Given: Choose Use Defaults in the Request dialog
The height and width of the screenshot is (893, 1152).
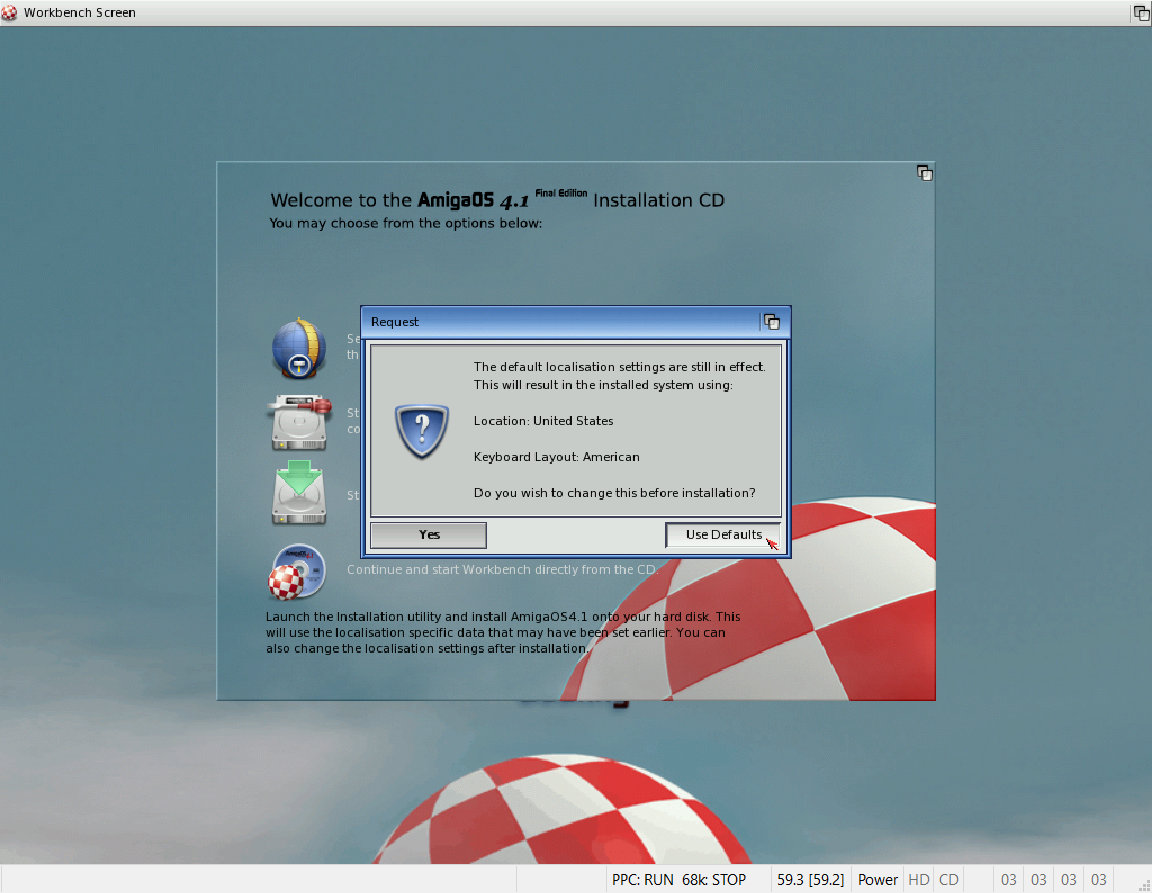Looking at the screenshot, I should pyautogui.click(x=723, y=535).
